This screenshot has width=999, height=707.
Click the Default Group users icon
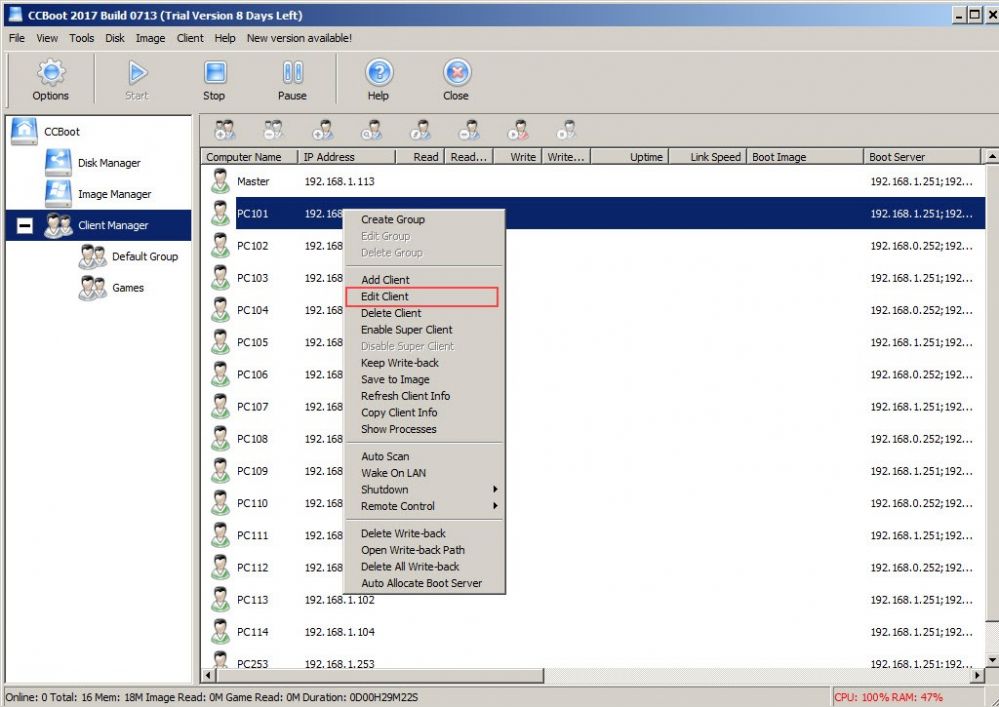coord(92,256)
